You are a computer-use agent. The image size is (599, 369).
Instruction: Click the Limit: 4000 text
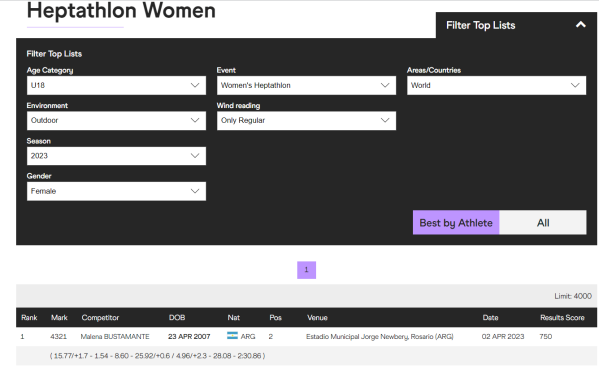pyautogui.click(x=573, y=296)
